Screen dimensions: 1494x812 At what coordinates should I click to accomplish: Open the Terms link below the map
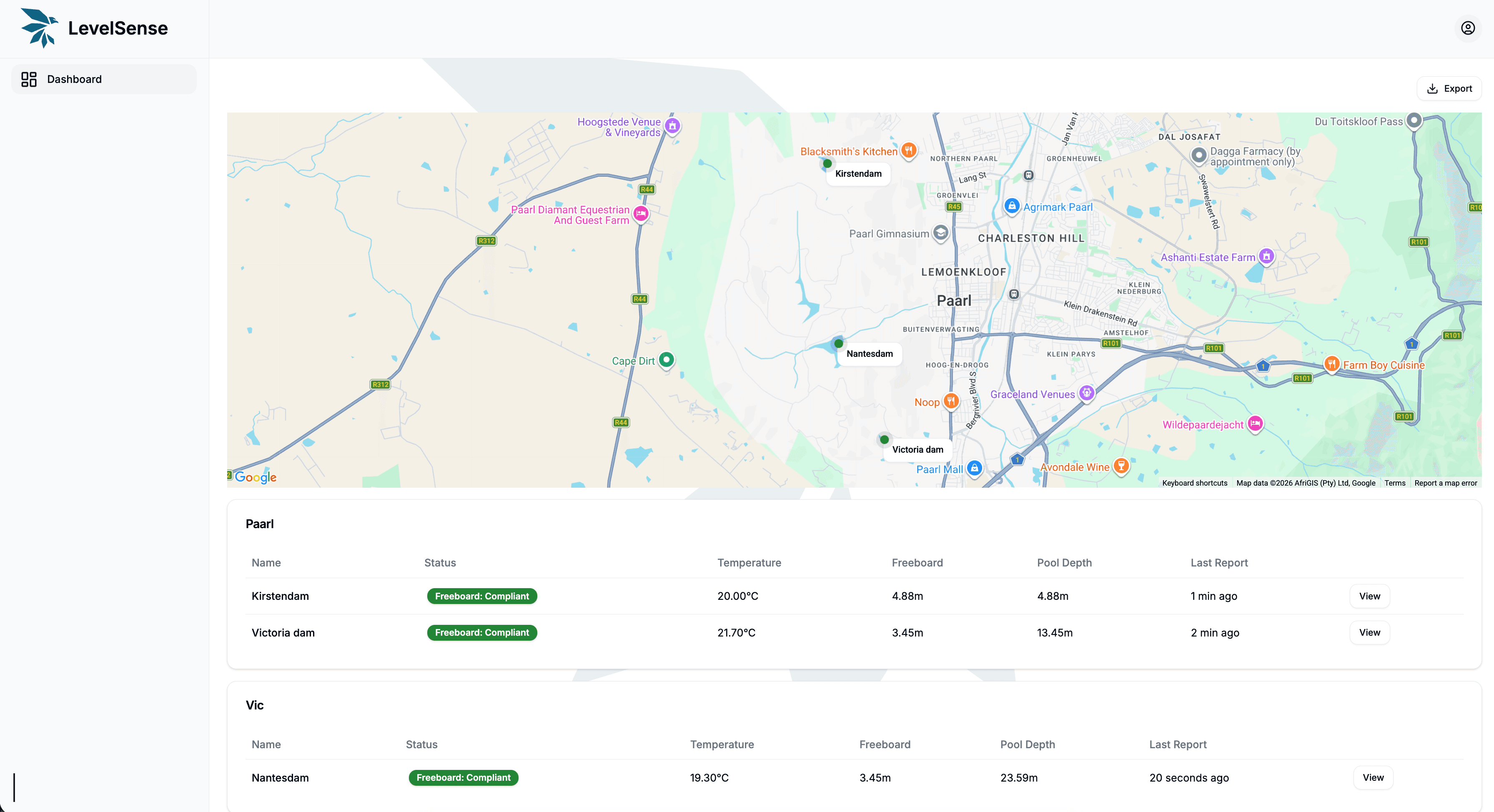coord(1395,483)
